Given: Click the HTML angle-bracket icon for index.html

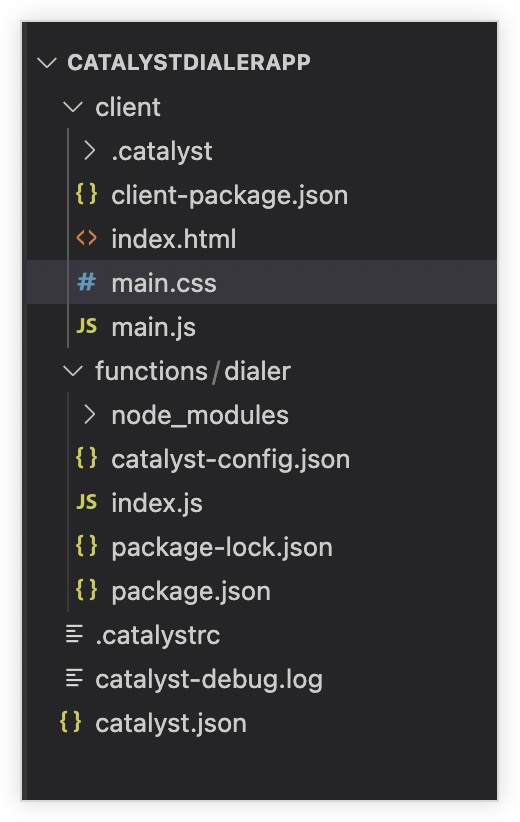Looking at the screenshot, I should 86,238.
